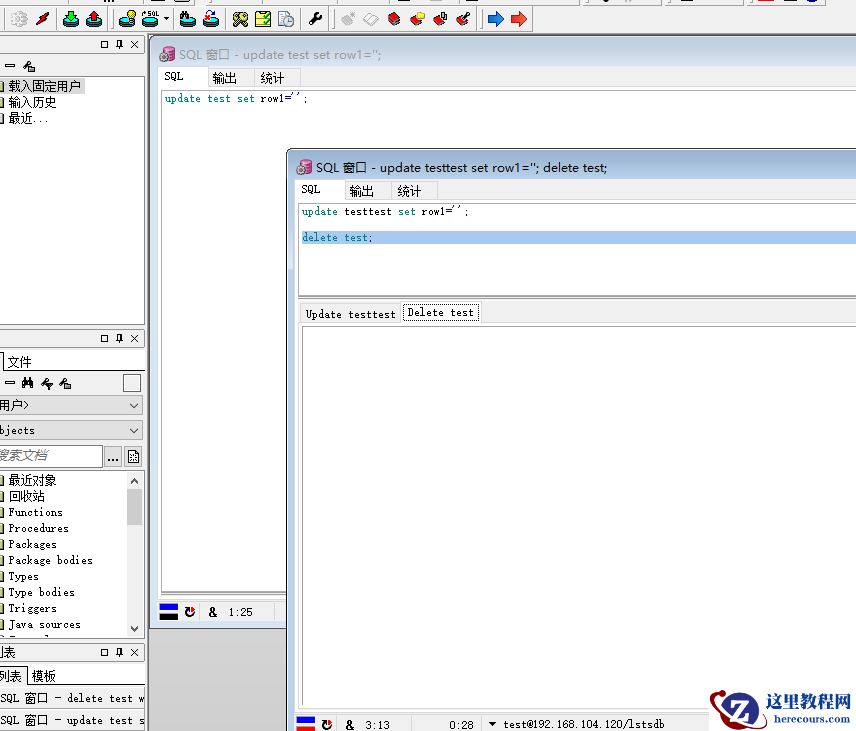Image resolution: width=856 pixels, height=731 pixels.
Task: Pin the top-left panel using pushpin
Action: 120,45
